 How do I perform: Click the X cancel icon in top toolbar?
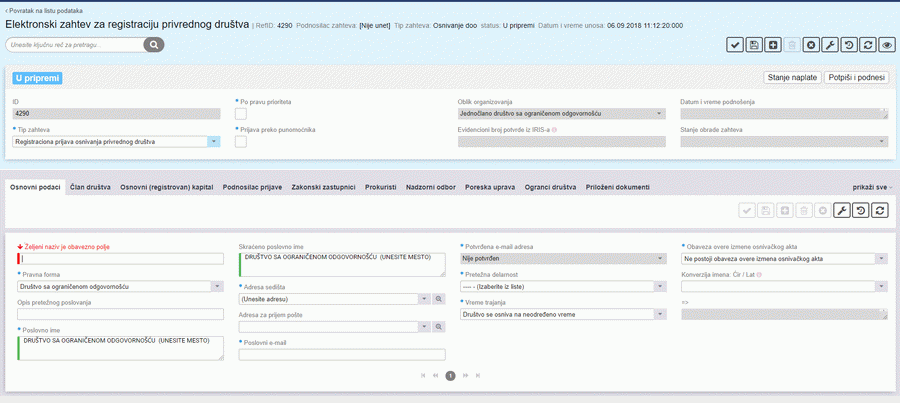tap(811, 45)
